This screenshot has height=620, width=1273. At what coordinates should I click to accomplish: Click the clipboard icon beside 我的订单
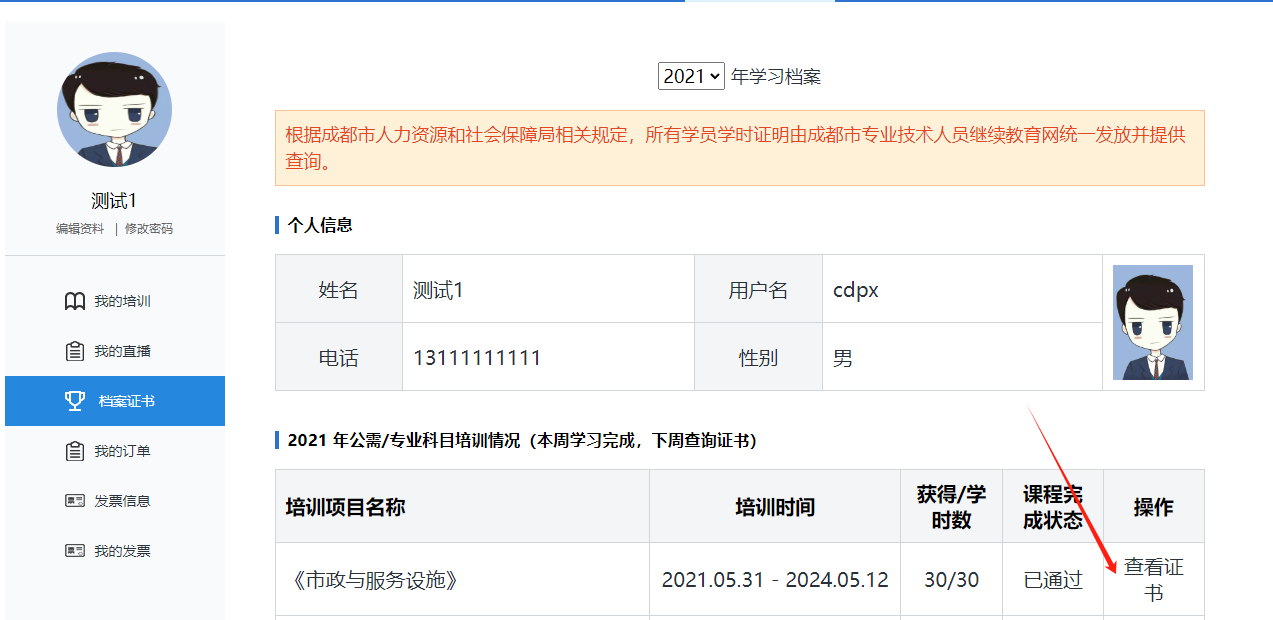tap(74, 451)
